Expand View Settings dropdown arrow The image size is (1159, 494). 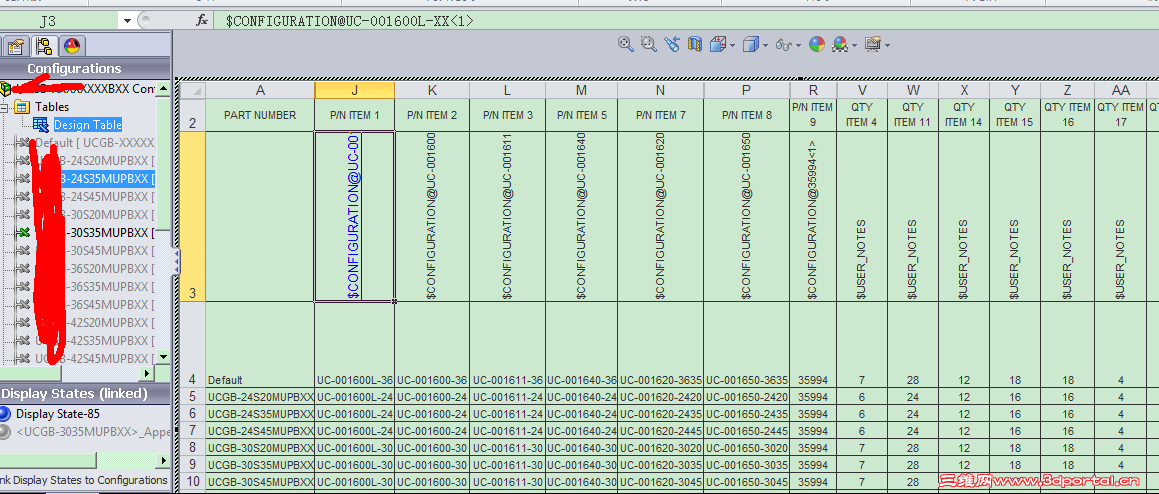pyautogui.click(x=886, y=45)
